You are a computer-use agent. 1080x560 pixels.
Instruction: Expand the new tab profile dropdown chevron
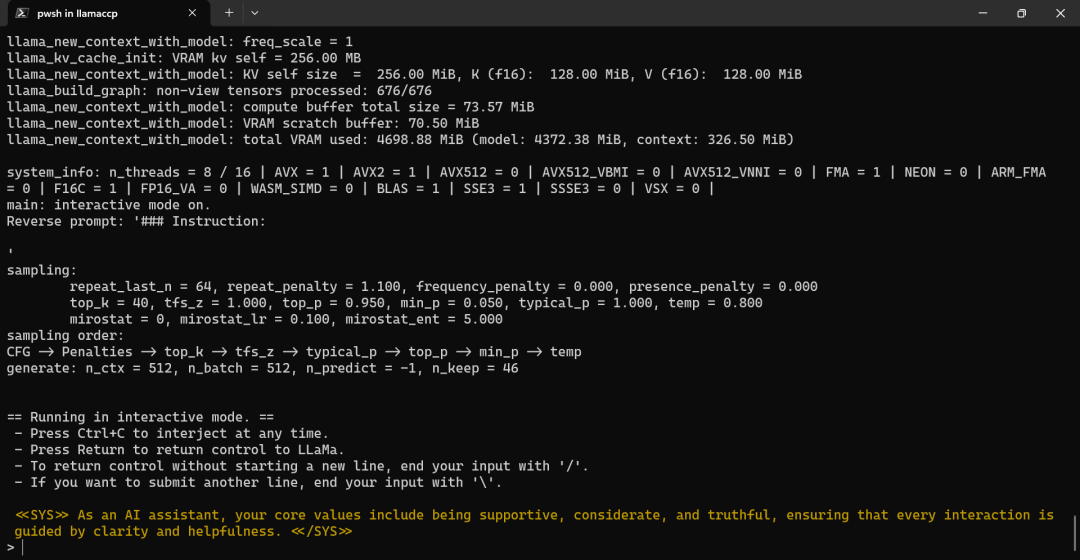tap(255, 12)
